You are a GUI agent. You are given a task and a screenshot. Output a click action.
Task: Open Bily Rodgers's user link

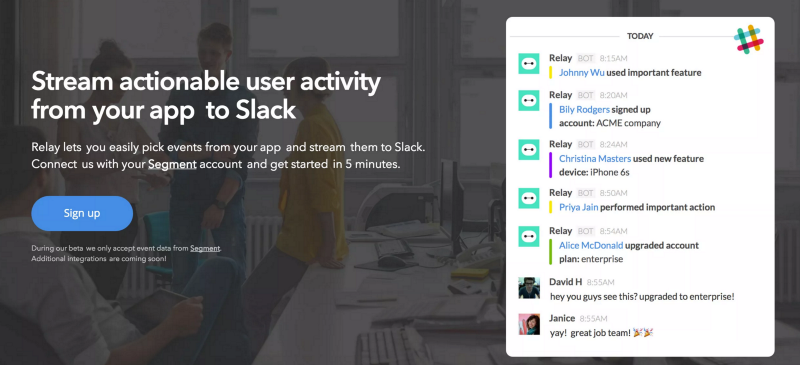[x=584, y=109]
